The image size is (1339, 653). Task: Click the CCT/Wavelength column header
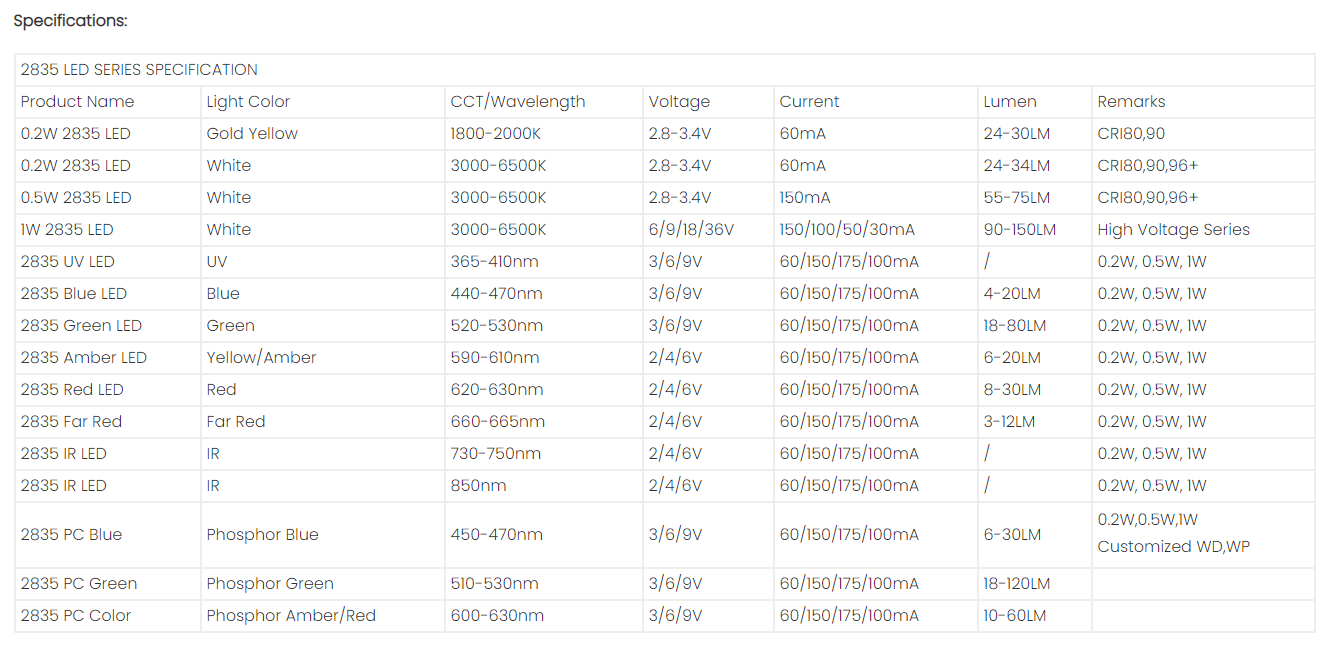[518, 102]
